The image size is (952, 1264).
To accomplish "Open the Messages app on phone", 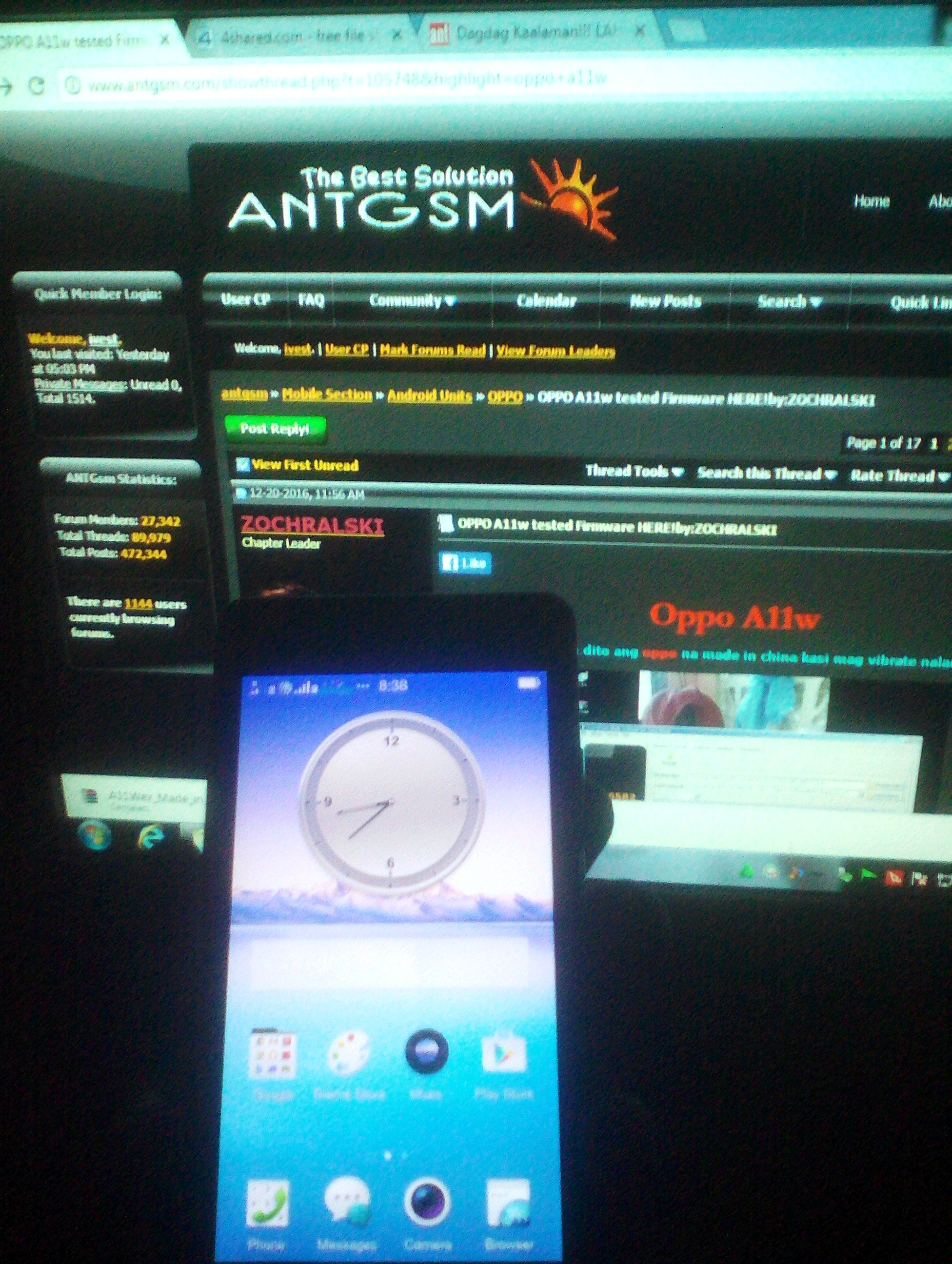I will pyautogui.click(x=346, y=1213).
